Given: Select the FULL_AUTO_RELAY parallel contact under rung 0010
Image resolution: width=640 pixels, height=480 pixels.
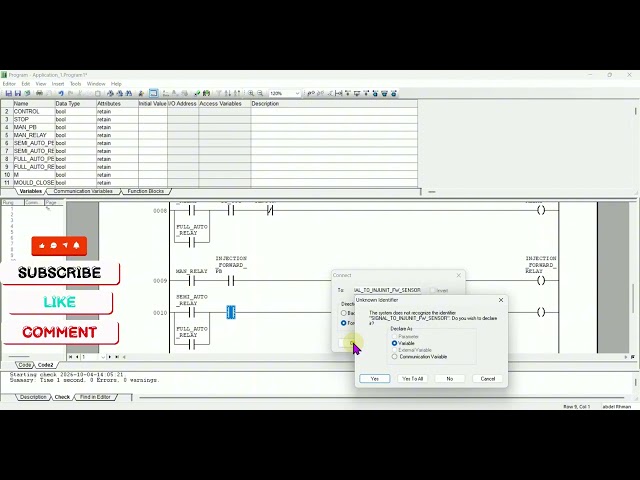Looking at the screenshot, I should click(192, 344).
